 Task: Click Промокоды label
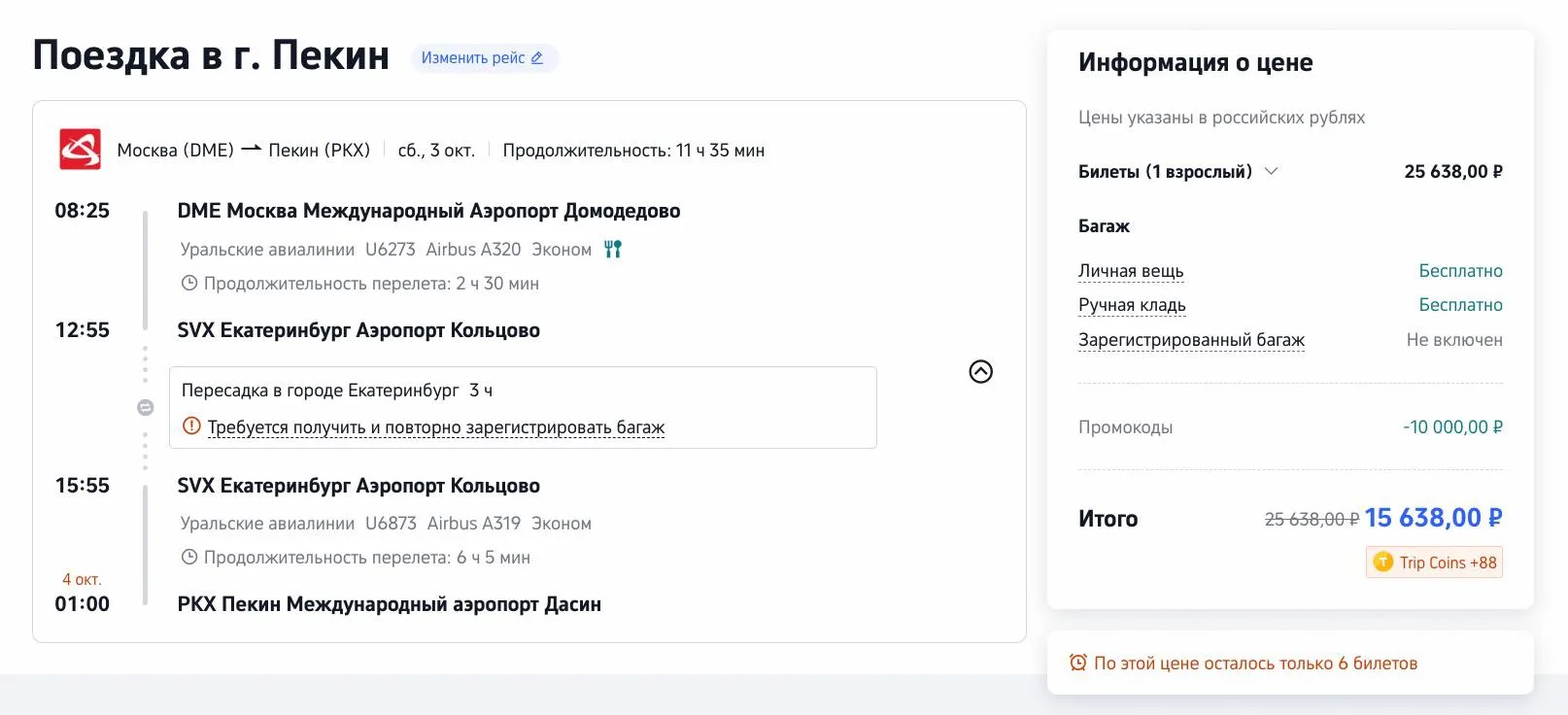(1125, 427)
